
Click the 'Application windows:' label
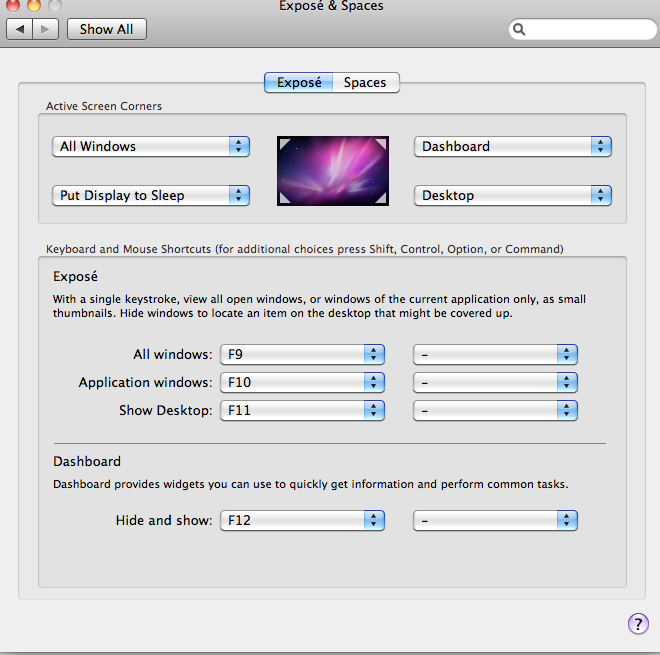click(146, 382)
